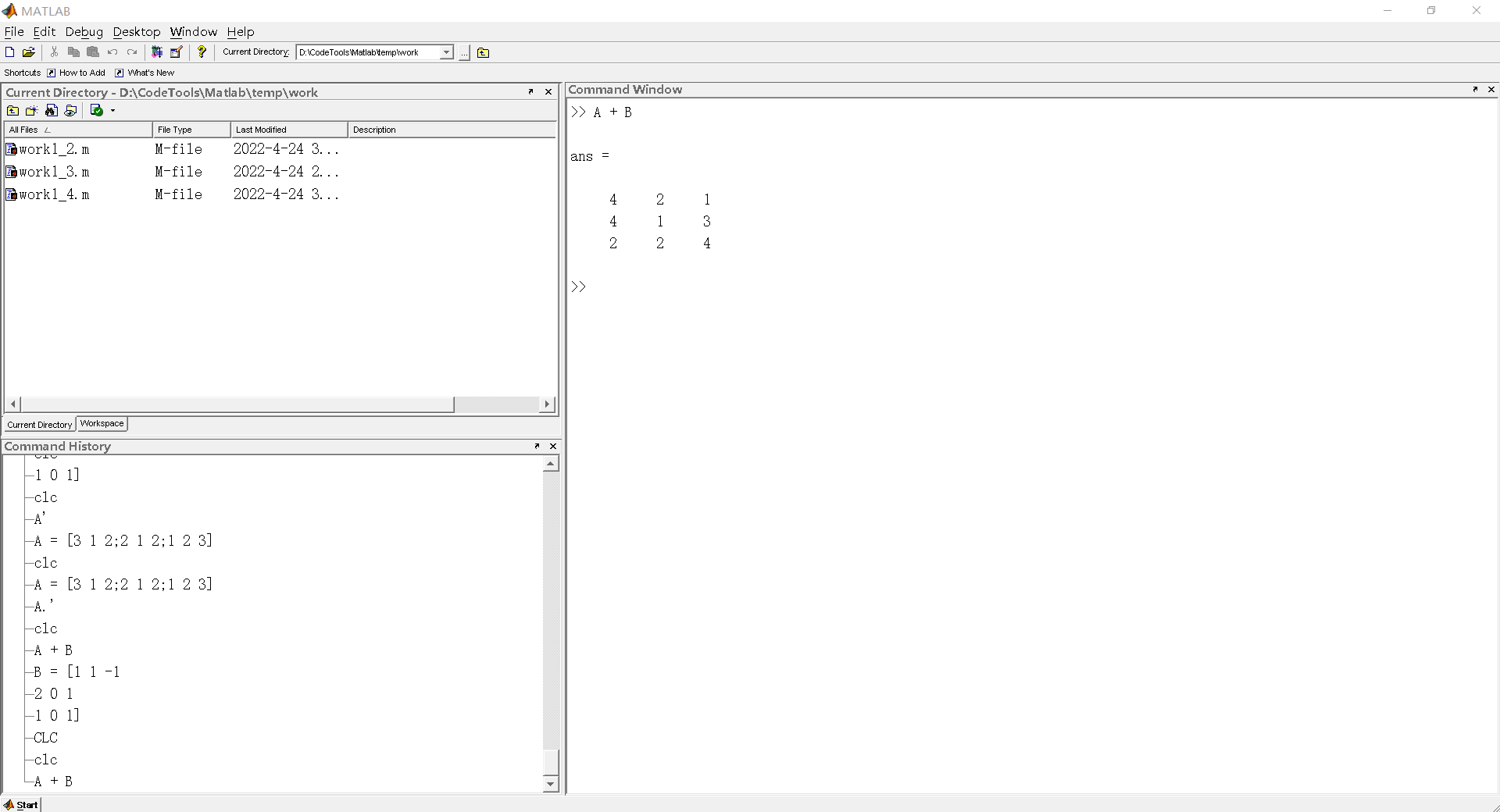Open the GUIDE tool icon
Image resolution: width=1500 pixels, height=812 pixels.
177,52
